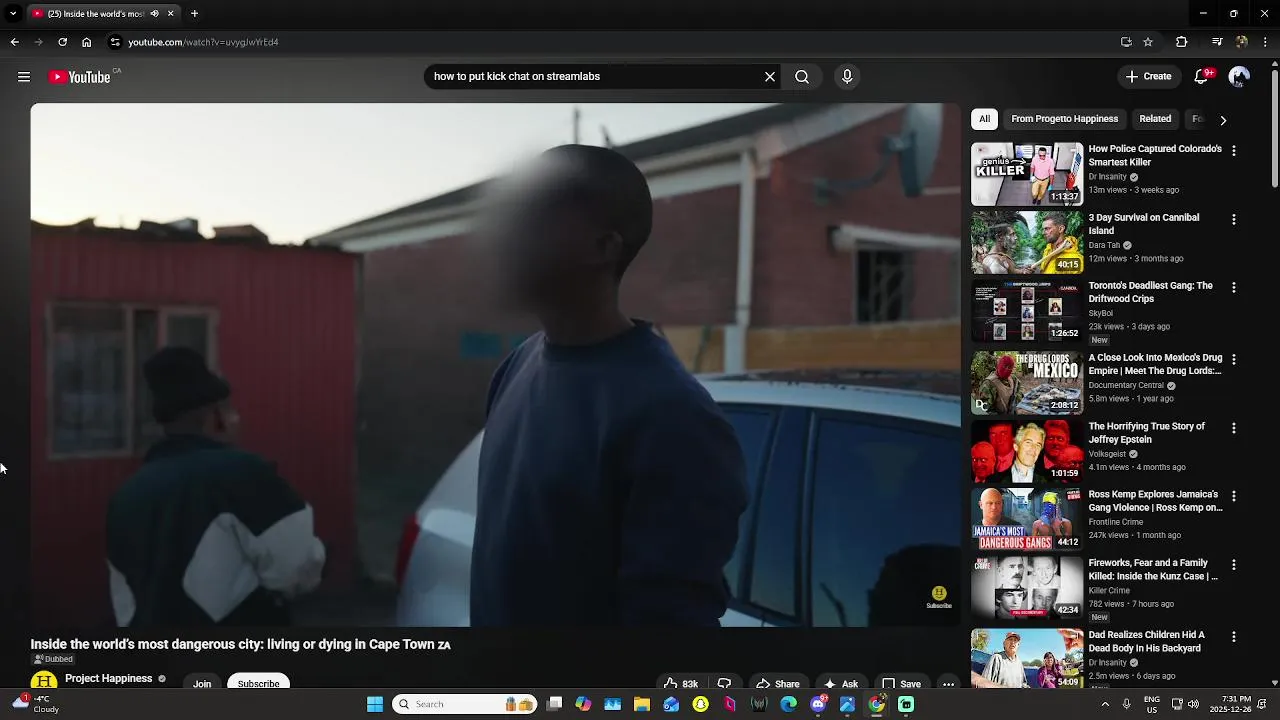1280x720 pixels.
Task: Open options for Jeffrey Epstein video
Action: (x=1233, y=428)
